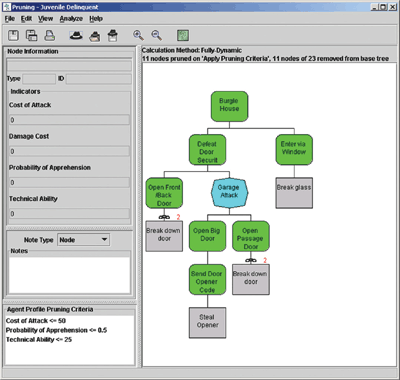This screenshot has height=380, width=400.
Task: Click the green tree overview icon
Action: coord(183,35)
